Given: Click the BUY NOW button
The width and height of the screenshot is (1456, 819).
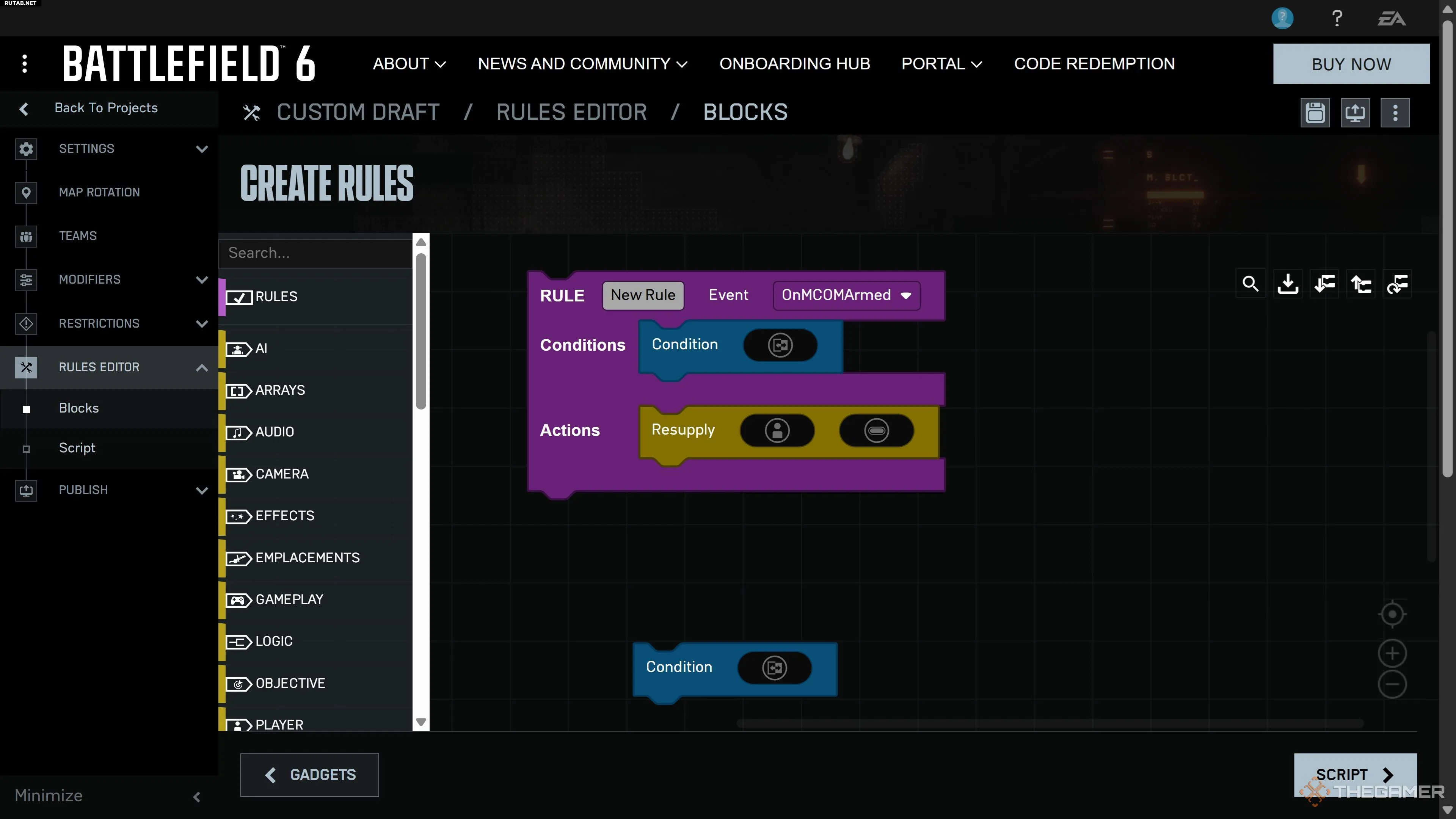Looking at the screenshot, I should (1351, 64).
